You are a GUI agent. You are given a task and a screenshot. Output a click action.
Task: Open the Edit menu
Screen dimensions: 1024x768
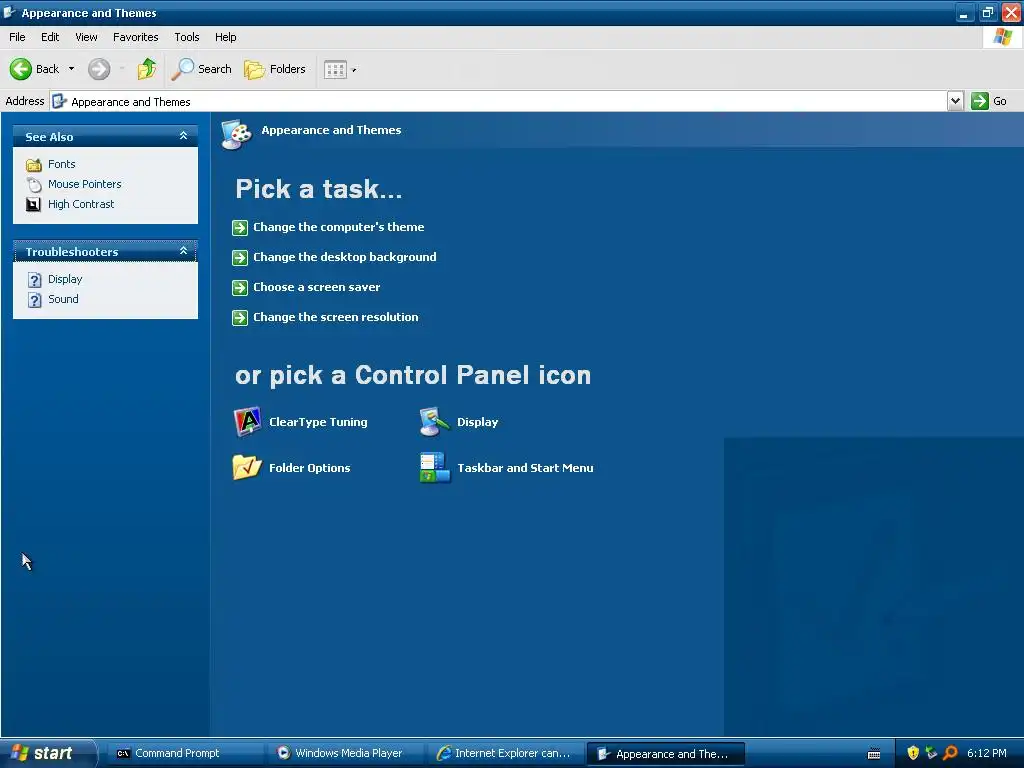50,37
